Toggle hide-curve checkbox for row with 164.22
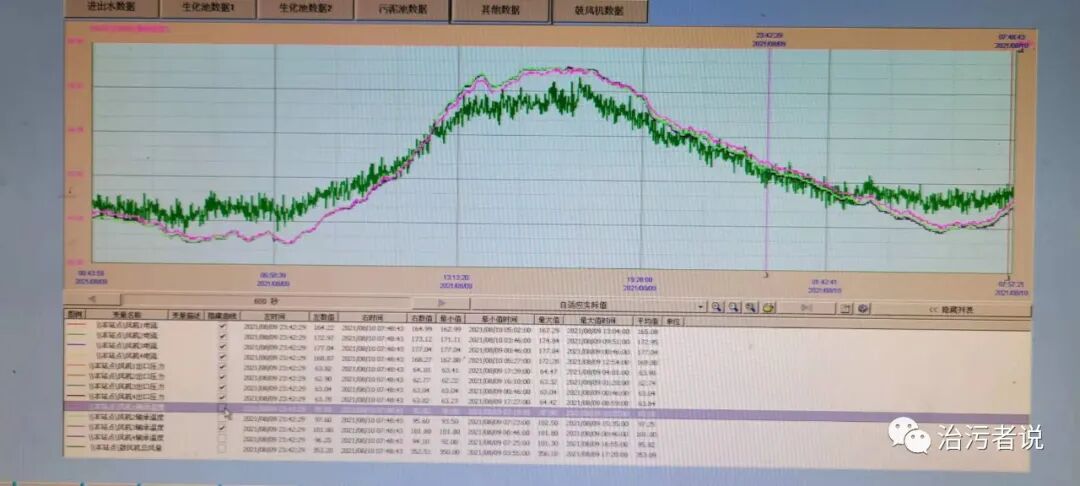The image size is (1080, 486). pyautogui.click(x=222, y=327)
